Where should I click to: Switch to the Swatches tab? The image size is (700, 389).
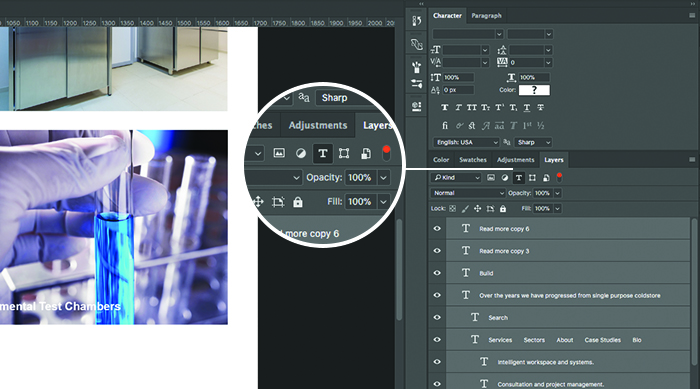pyautogui.click(x=473, y=160)
